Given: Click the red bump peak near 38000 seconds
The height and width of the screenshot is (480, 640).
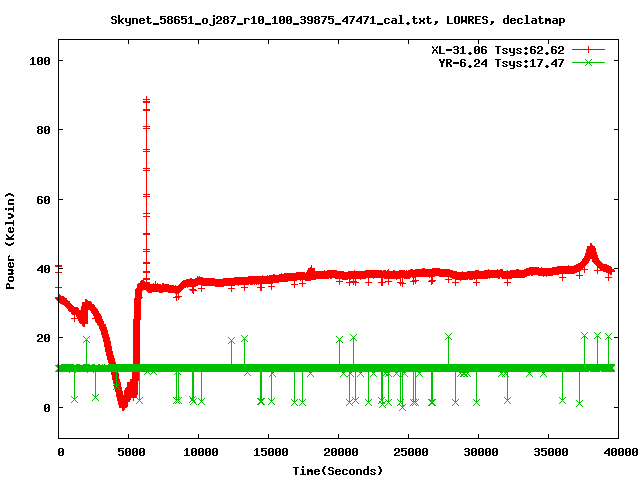Looking at the screenshot, I should click(x=591, y=248).
